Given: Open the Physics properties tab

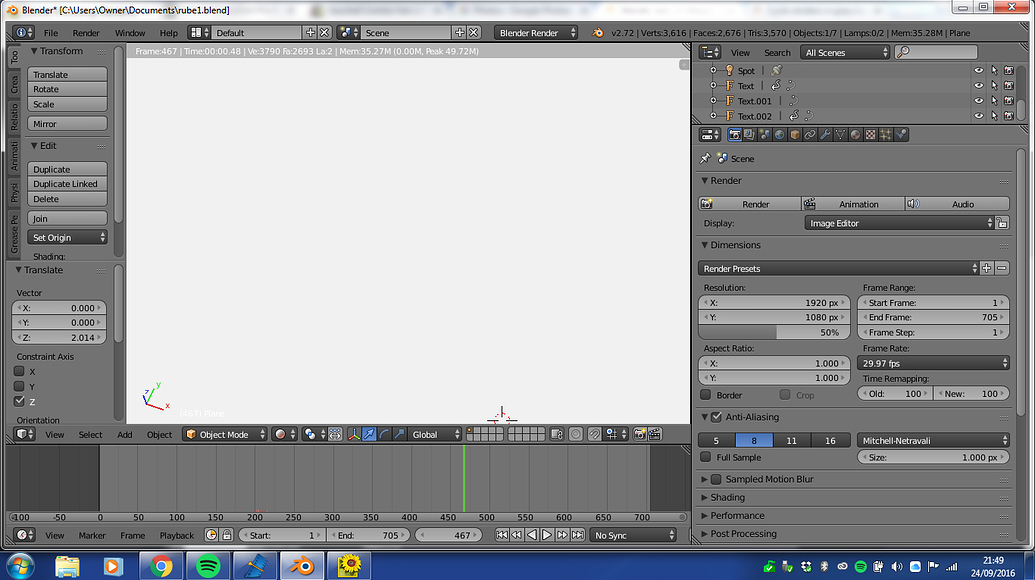Looking at the screenshot, I should [x=901, y=135].
